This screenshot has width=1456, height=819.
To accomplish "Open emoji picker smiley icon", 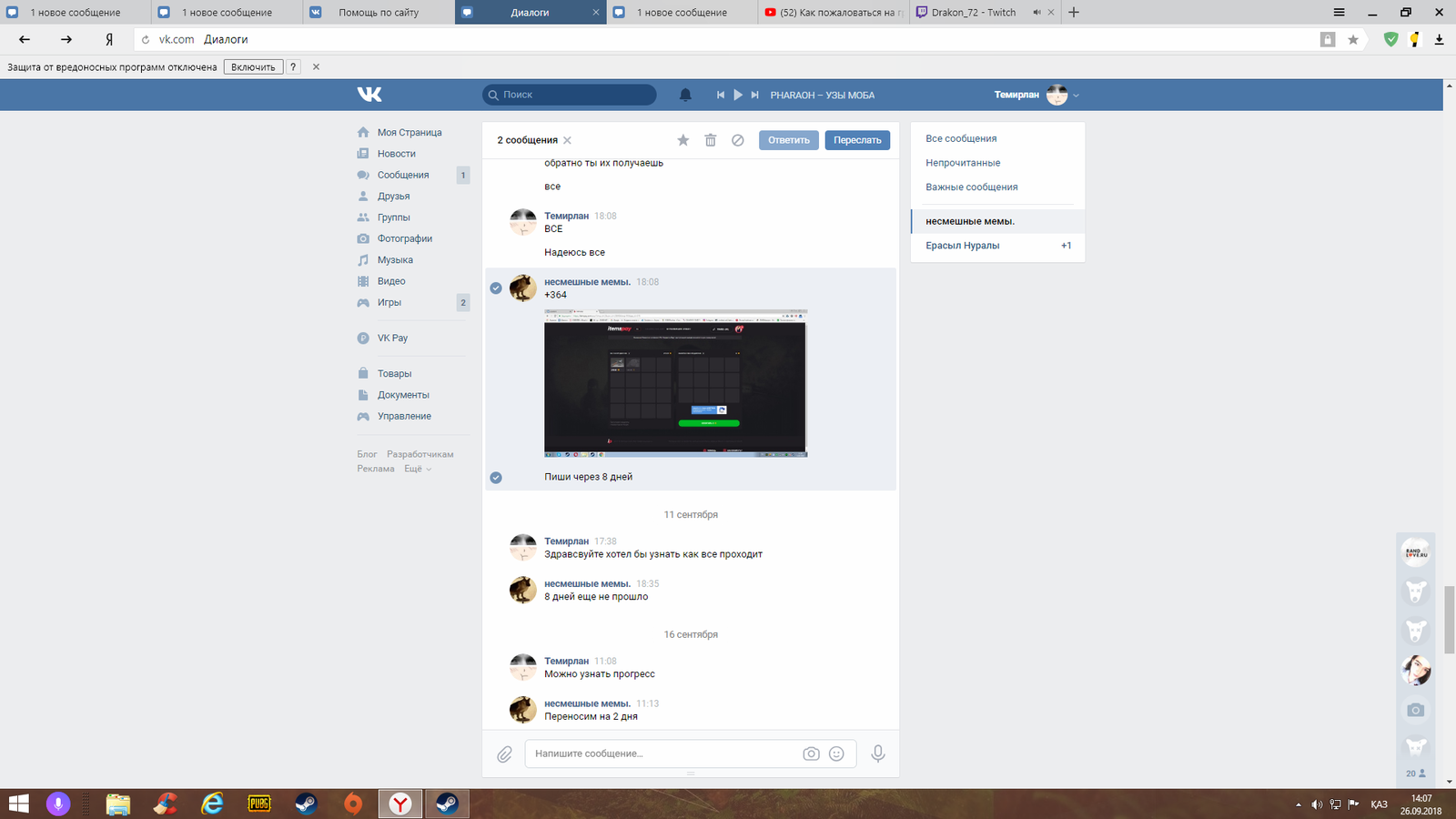I will click(x=836, y=753).
